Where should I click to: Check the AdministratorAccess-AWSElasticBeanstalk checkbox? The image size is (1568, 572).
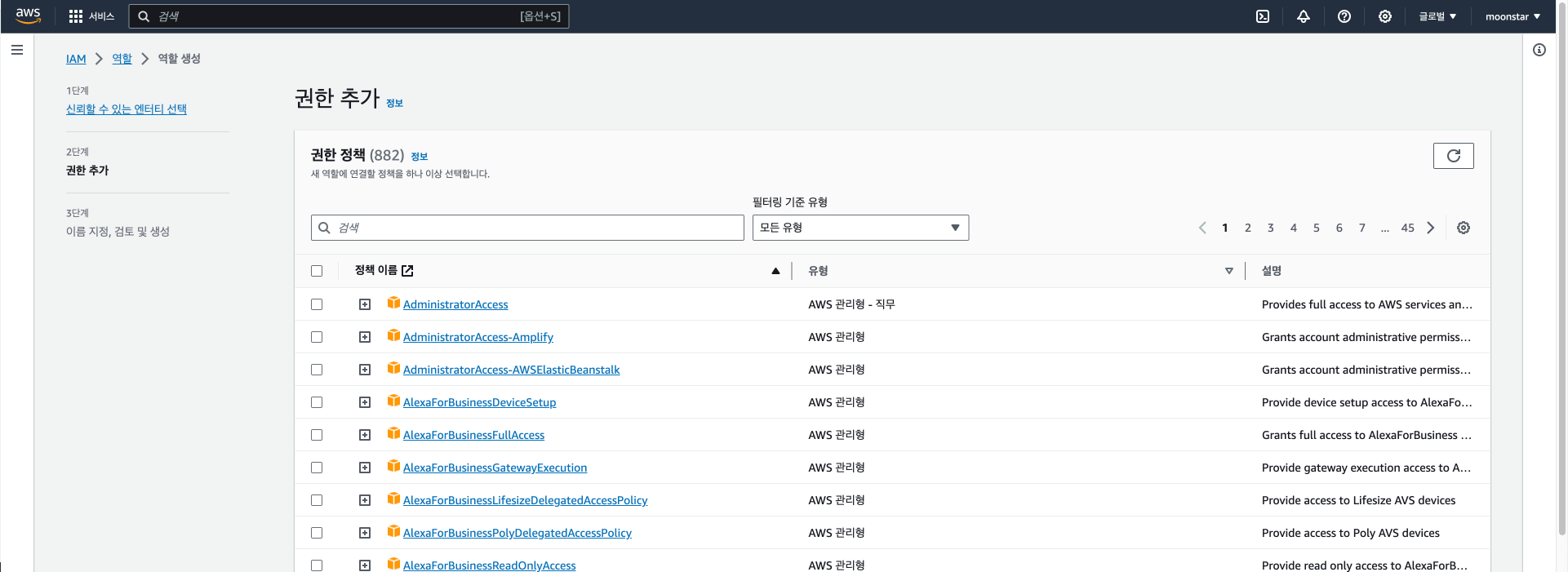(x=317, y=370)
